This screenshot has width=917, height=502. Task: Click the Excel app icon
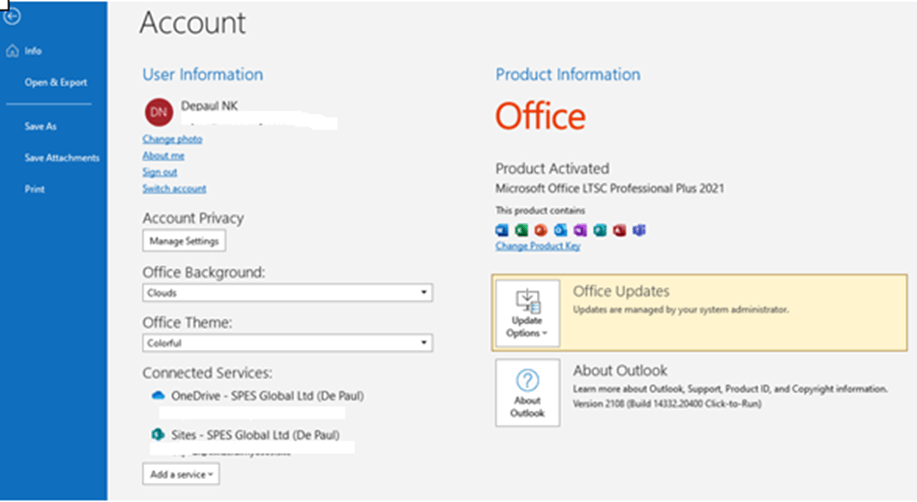(521, 230)
